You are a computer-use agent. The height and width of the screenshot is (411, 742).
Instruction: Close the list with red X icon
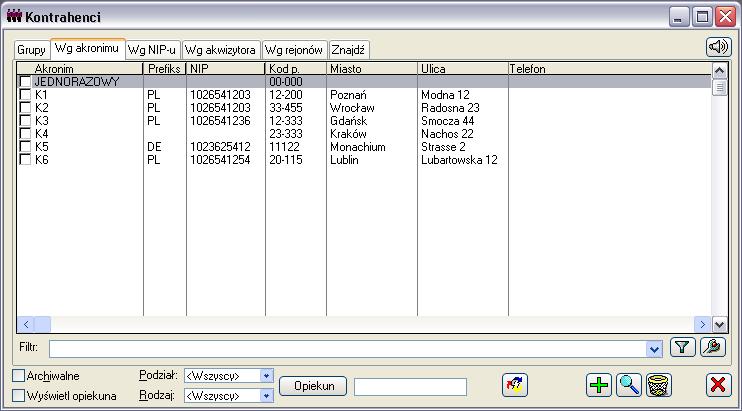pyautogui.click(x=718, y=385)
